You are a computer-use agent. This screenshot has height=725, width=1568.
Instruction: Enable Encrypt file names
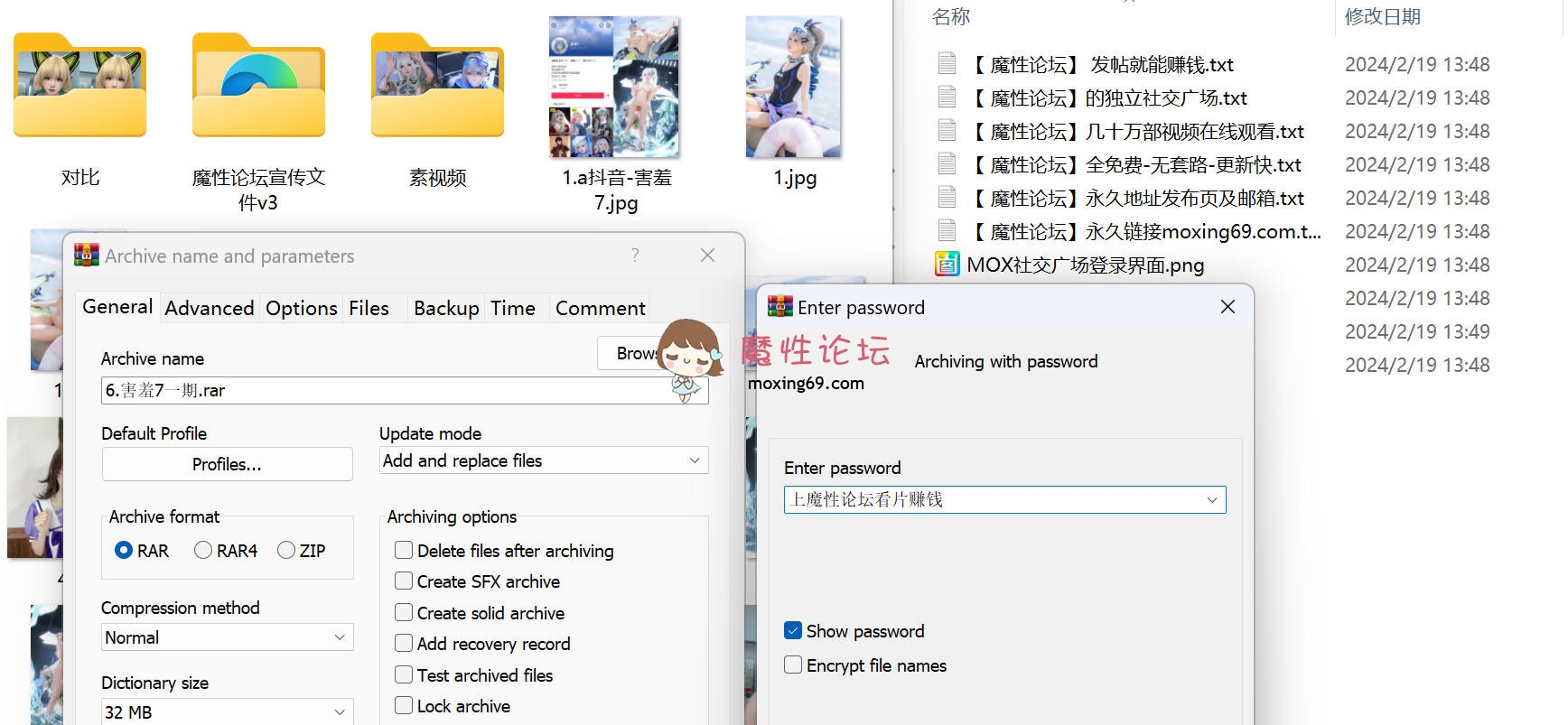tap(793, 665)
